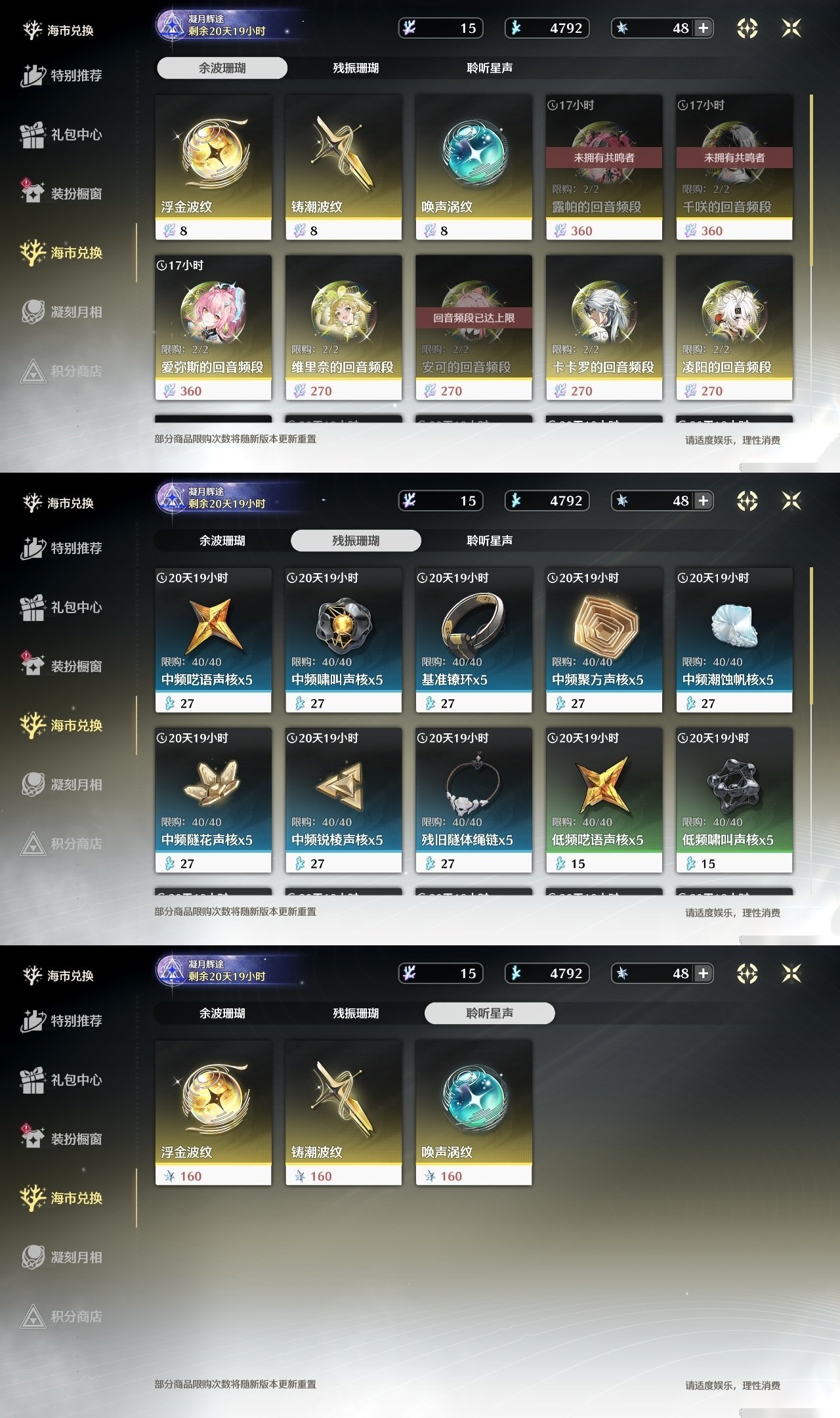Open 基准镣环x5 ring item

(x=474, y=625)
